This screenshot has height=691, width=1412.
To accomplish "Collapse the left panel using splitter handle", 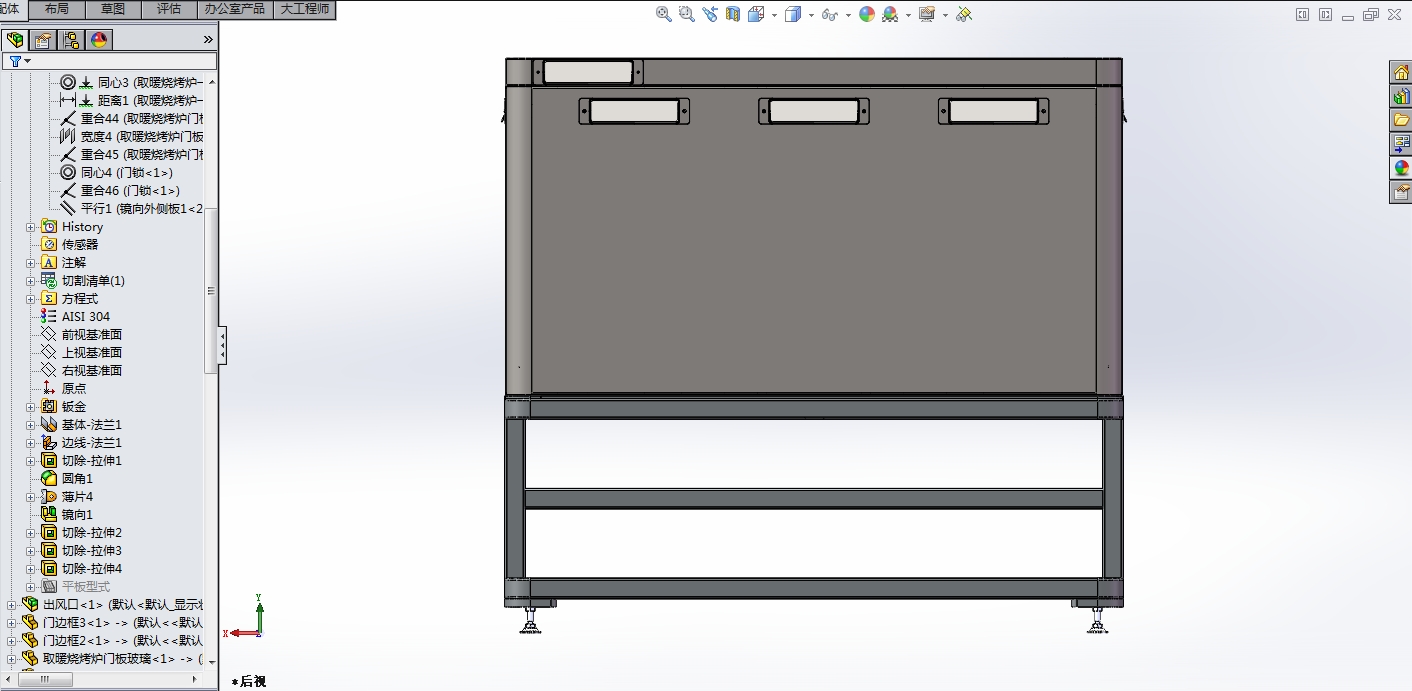I will (x=222, y=345).
